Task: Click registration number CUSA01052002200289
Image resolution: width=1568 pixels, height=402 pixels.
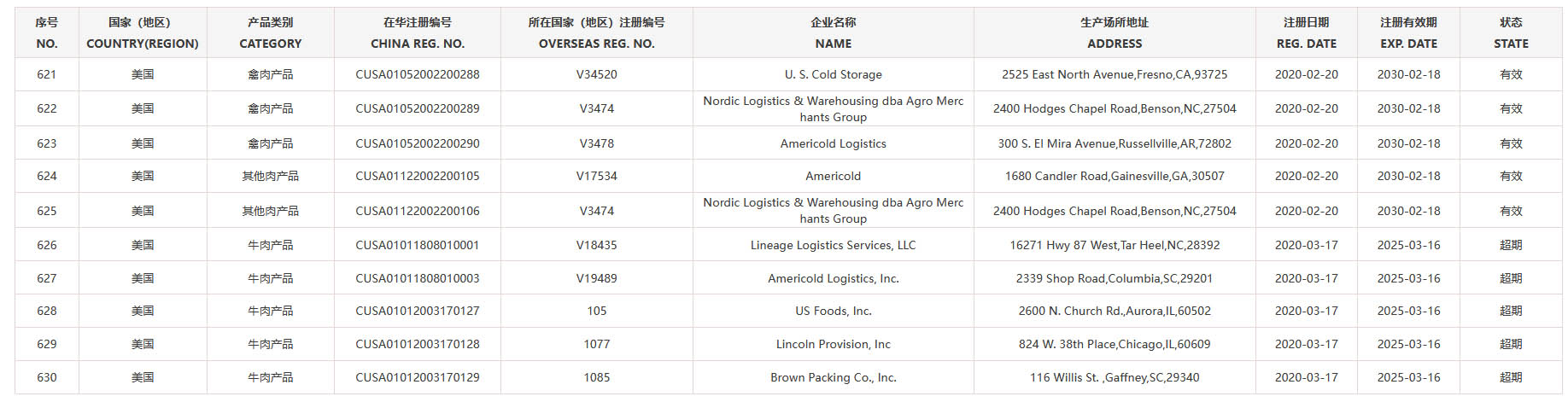Action: pos(417,109)
